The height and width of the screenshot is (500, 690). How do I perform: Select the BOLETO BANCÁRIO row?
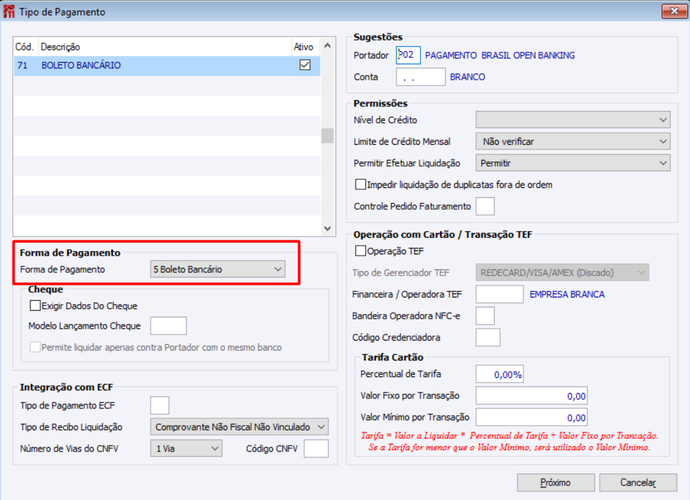tap(167, 65)
